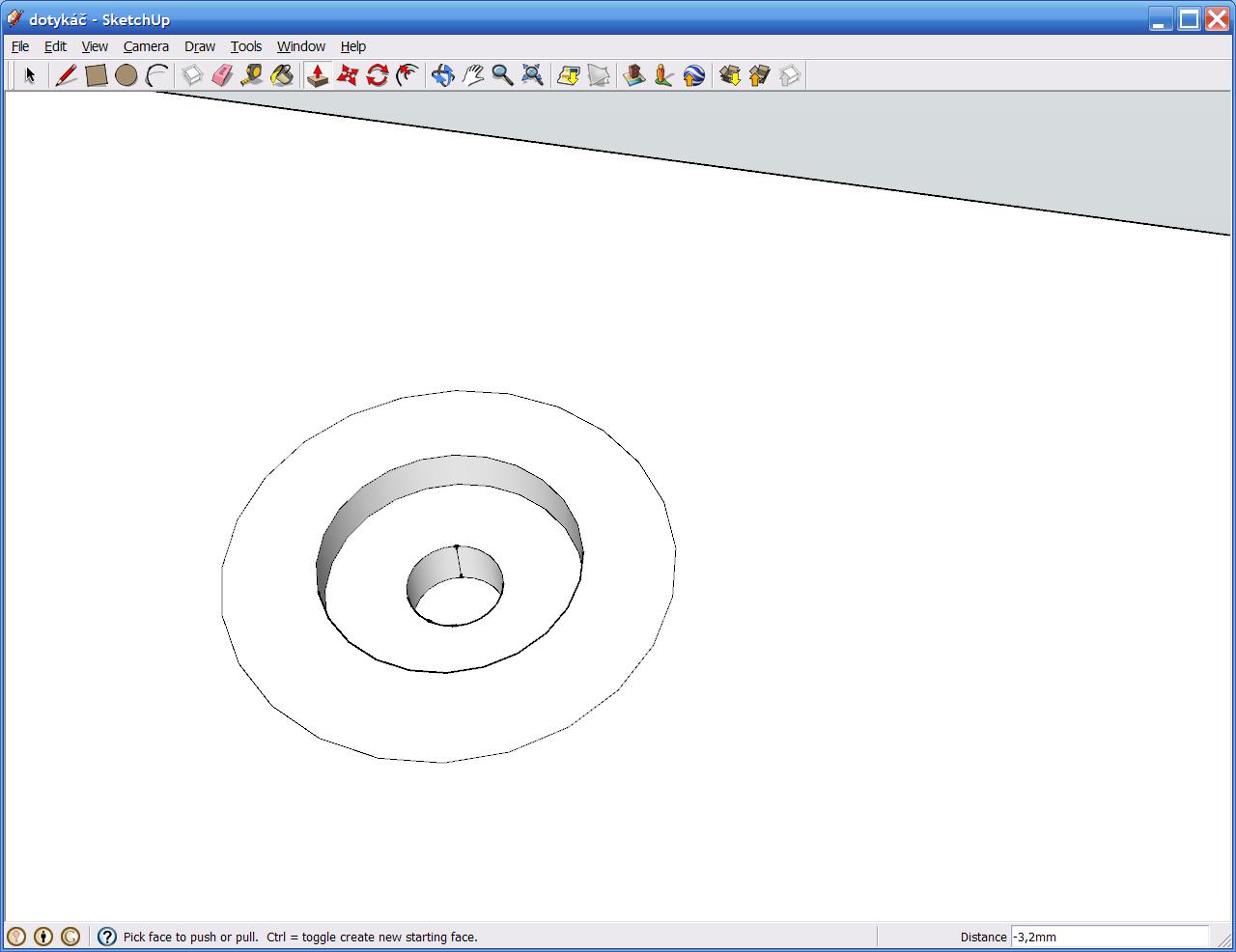Image resolution: width=1236 pixels, height=952 pixels.
Task: Click the Zoom Extents tool
Action: tap(532, 75)
